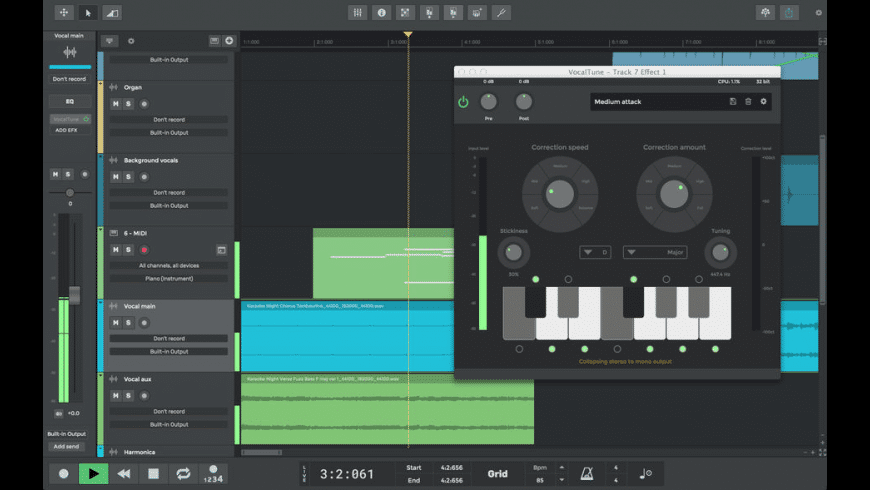The image size is (870, 490).
Task: Mute the Organ track
Action: [x=115, y=104]
